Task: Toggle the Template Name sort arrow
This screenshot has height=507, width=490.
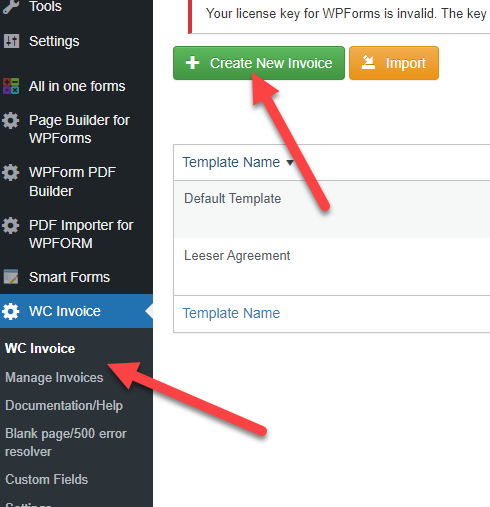Action: (290, 163)
